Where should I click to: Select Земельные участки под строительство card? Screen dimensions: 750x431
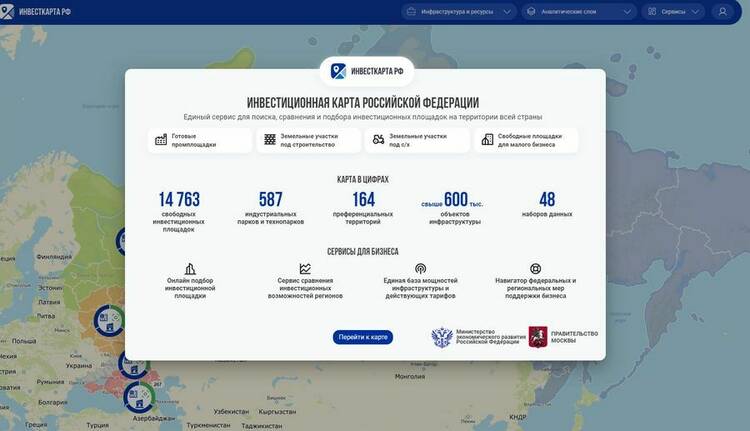309,140
